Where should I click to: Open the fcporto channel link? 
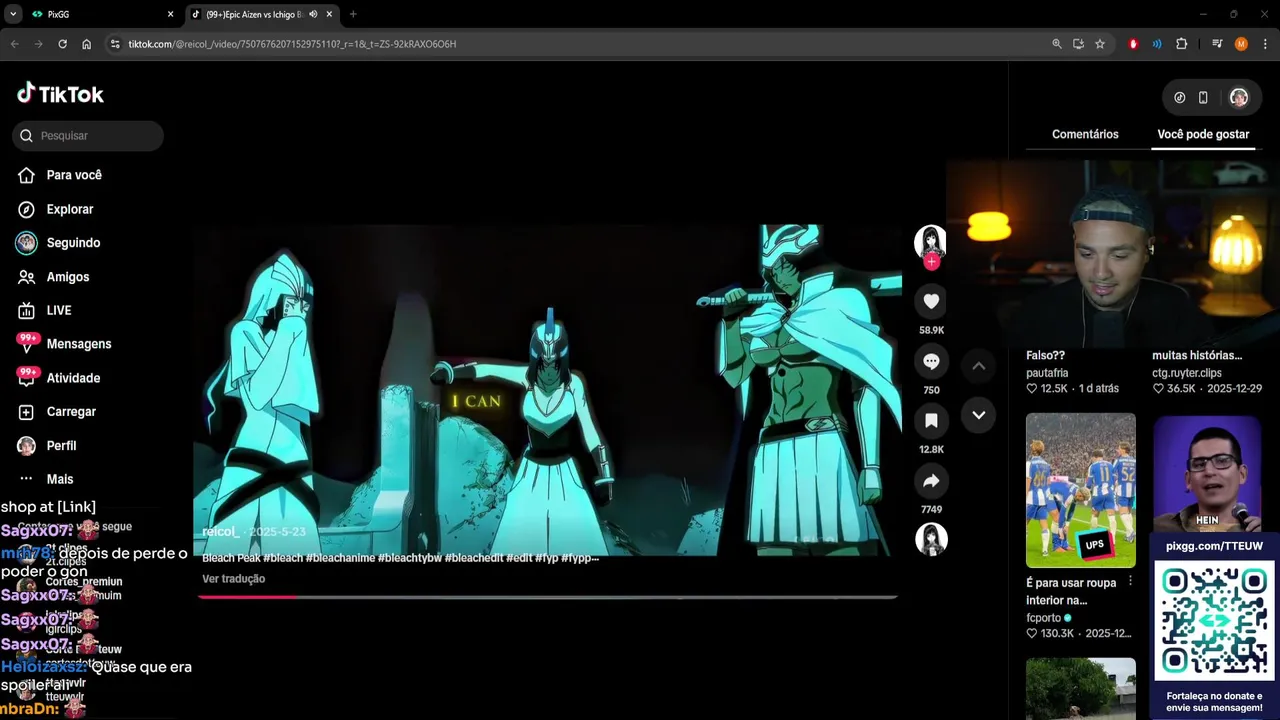click(x=1043, y=618)
